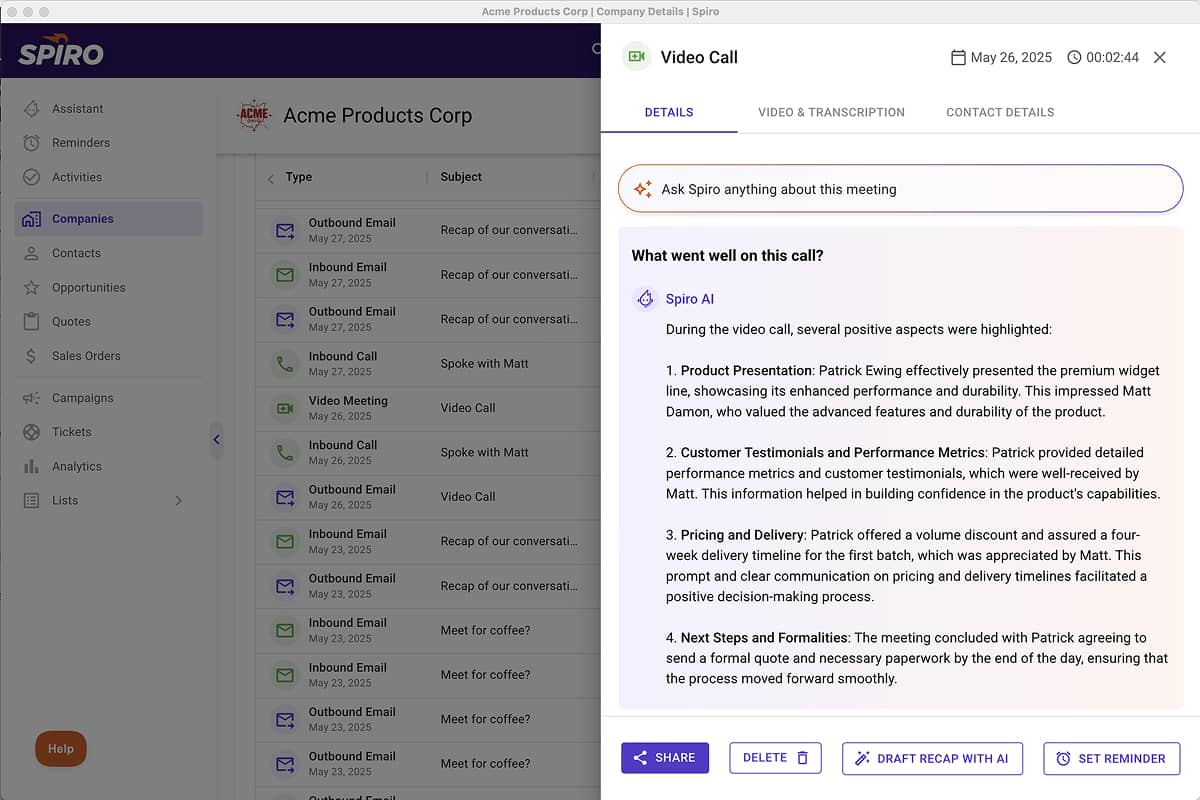Click the Acme Products Corp company title

378,116
